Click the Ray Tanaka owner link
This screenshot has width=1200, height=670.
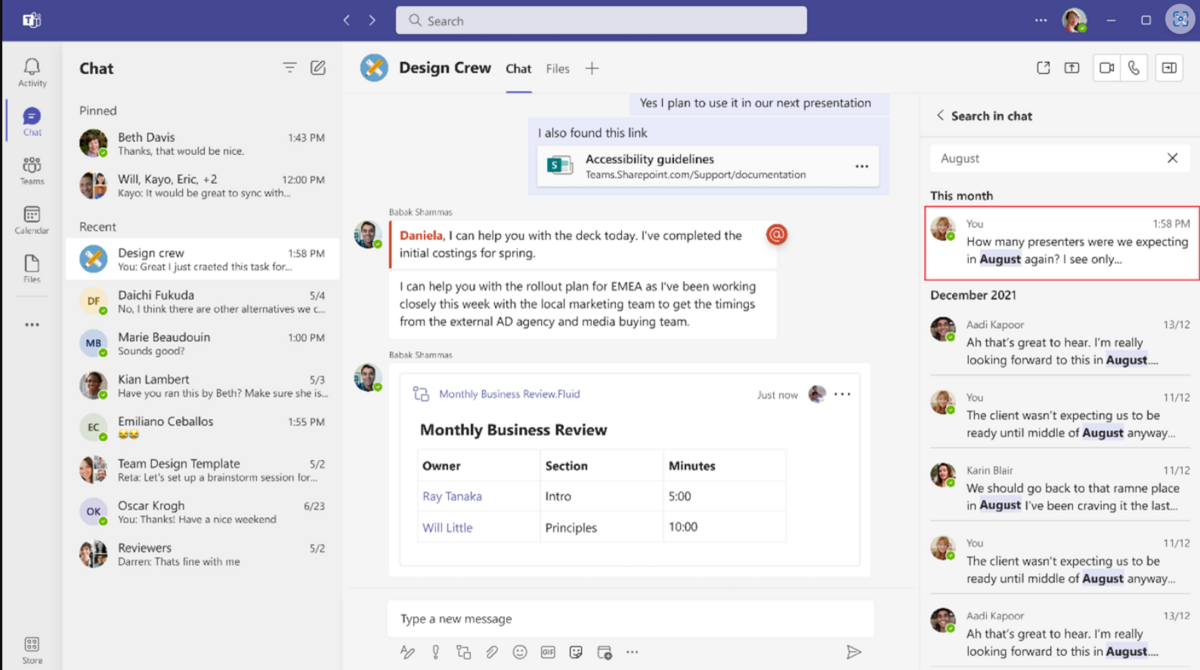click(451, 496)
